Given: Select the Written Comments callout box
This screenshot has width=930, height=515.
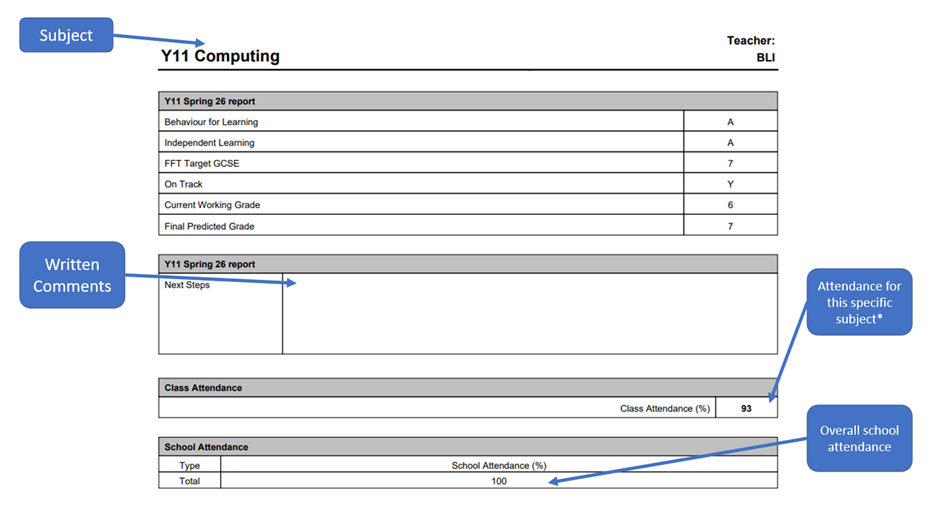Looking at the screenshot, I should pos(72,275).
